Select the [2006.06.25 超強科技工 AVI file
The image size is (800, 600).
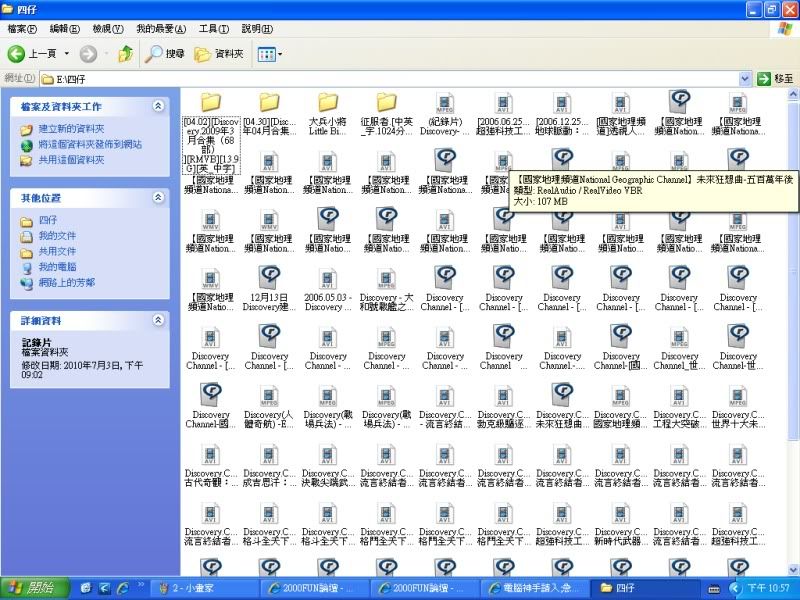tap(503, 113)
